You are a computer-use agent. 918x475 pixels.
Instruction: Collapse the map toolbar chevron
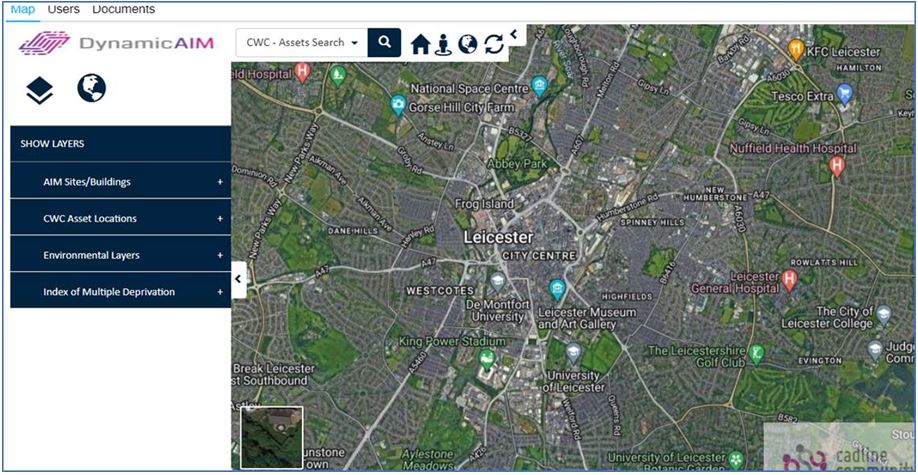click(x=515, y=35)
